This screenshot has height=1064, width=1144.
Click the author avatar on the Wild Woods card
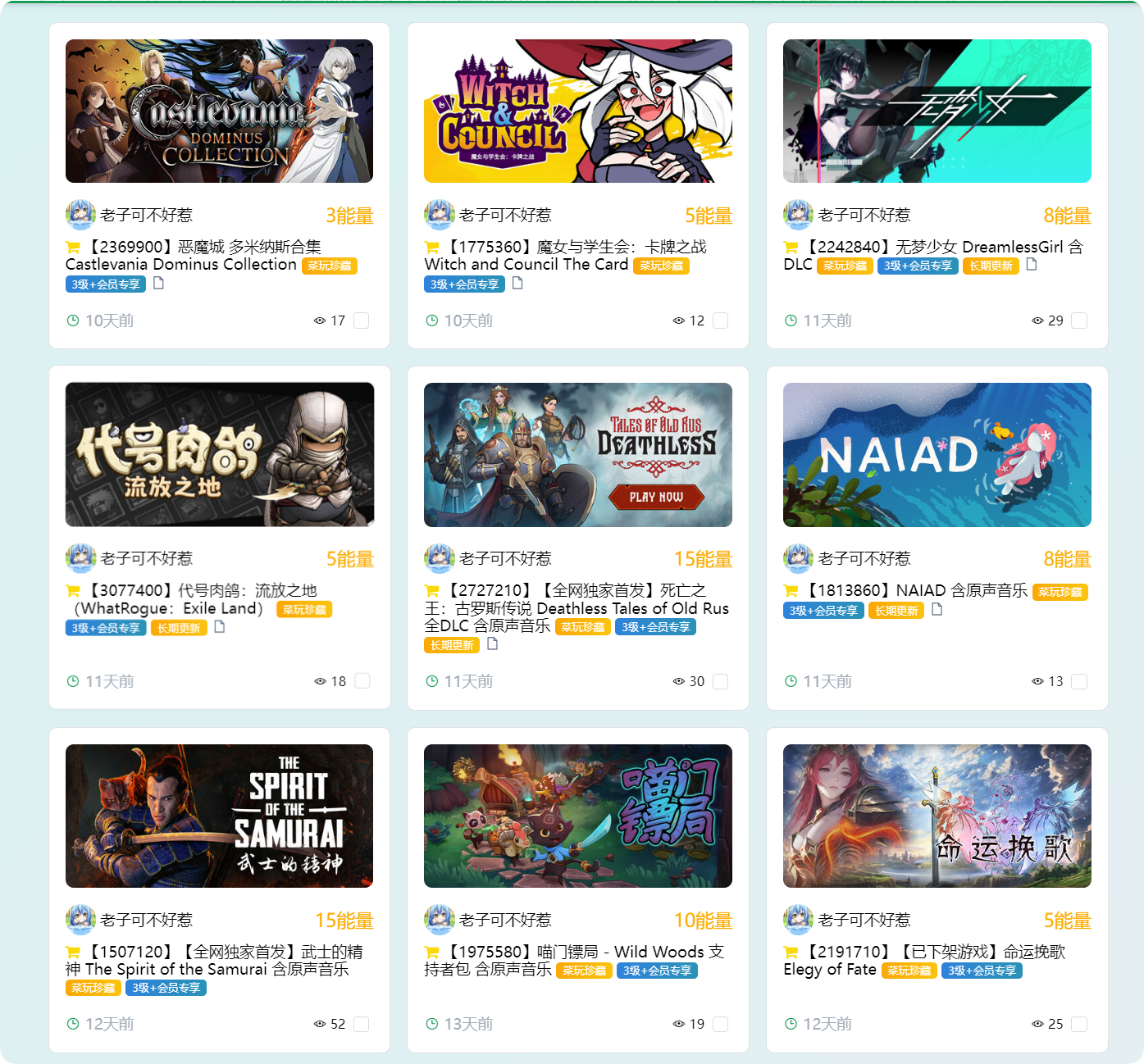click(440, 920)
